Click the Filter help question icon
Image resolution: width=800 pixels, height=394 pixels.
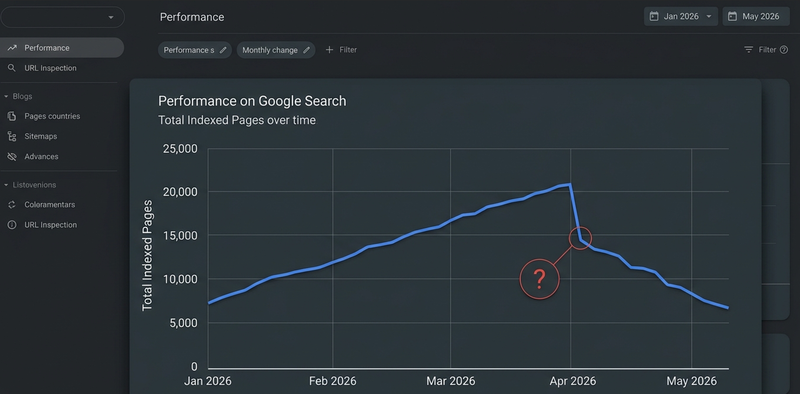click(x=784, y=50)
